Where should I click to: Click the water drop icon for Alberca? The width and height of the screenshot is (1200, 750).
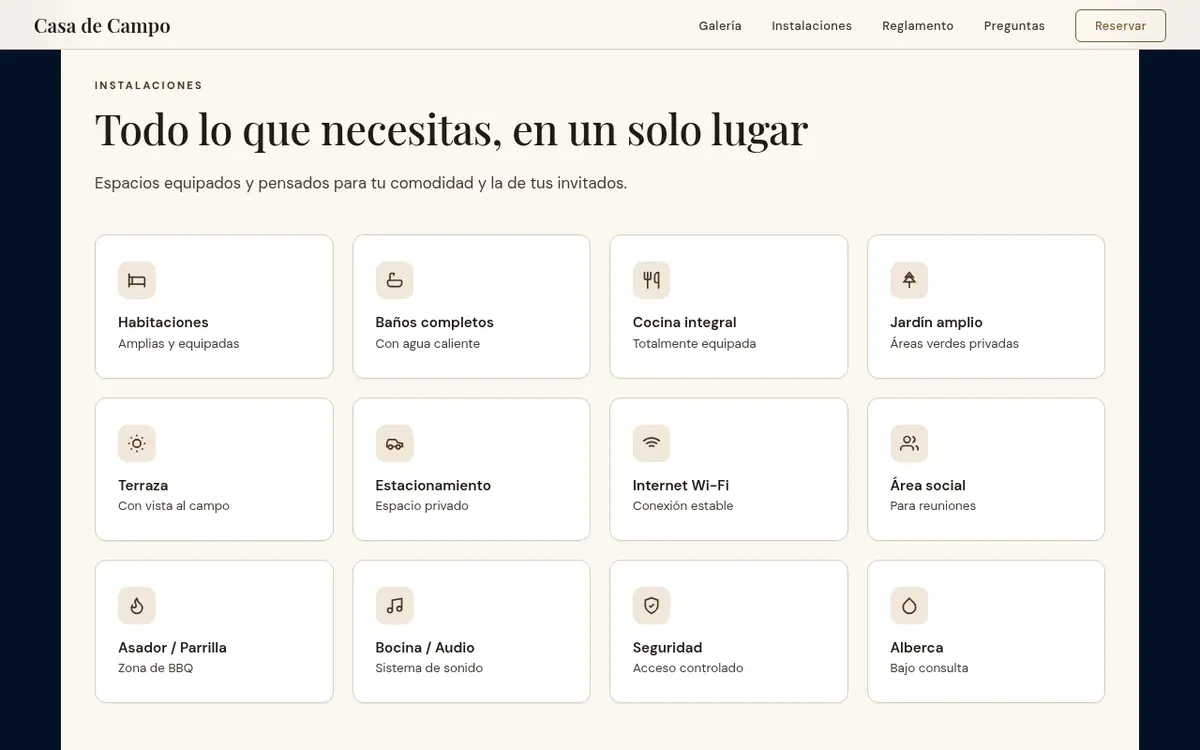(909, 605)
